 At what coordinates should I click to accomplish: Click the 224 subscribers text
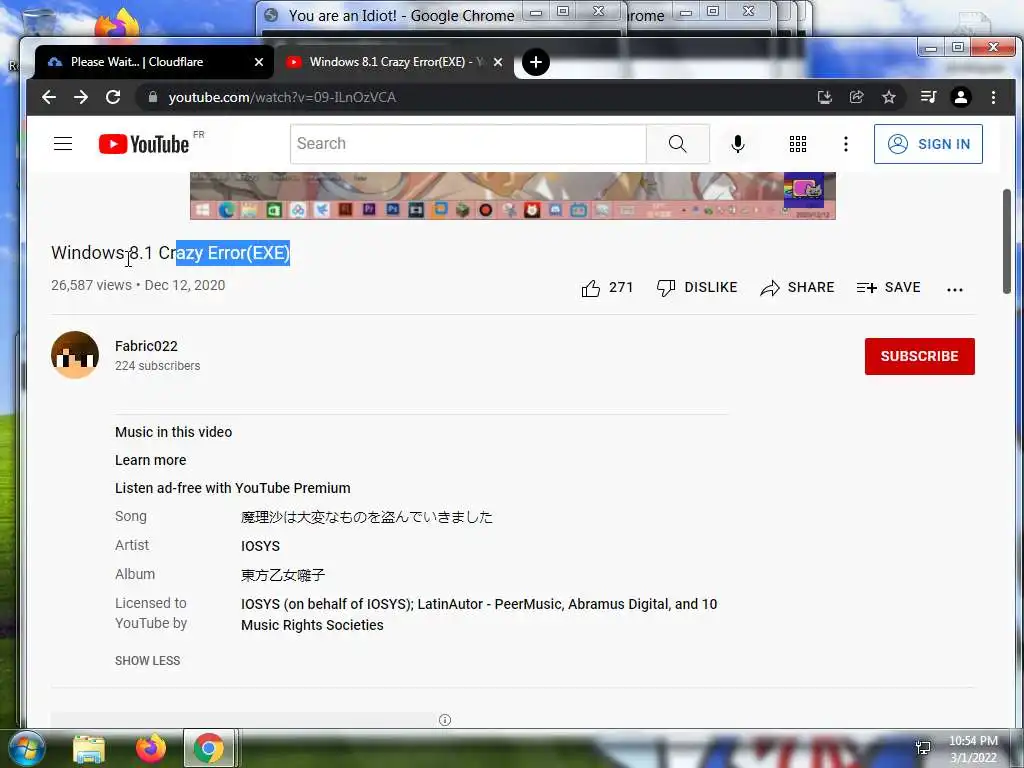coord(157,366)
